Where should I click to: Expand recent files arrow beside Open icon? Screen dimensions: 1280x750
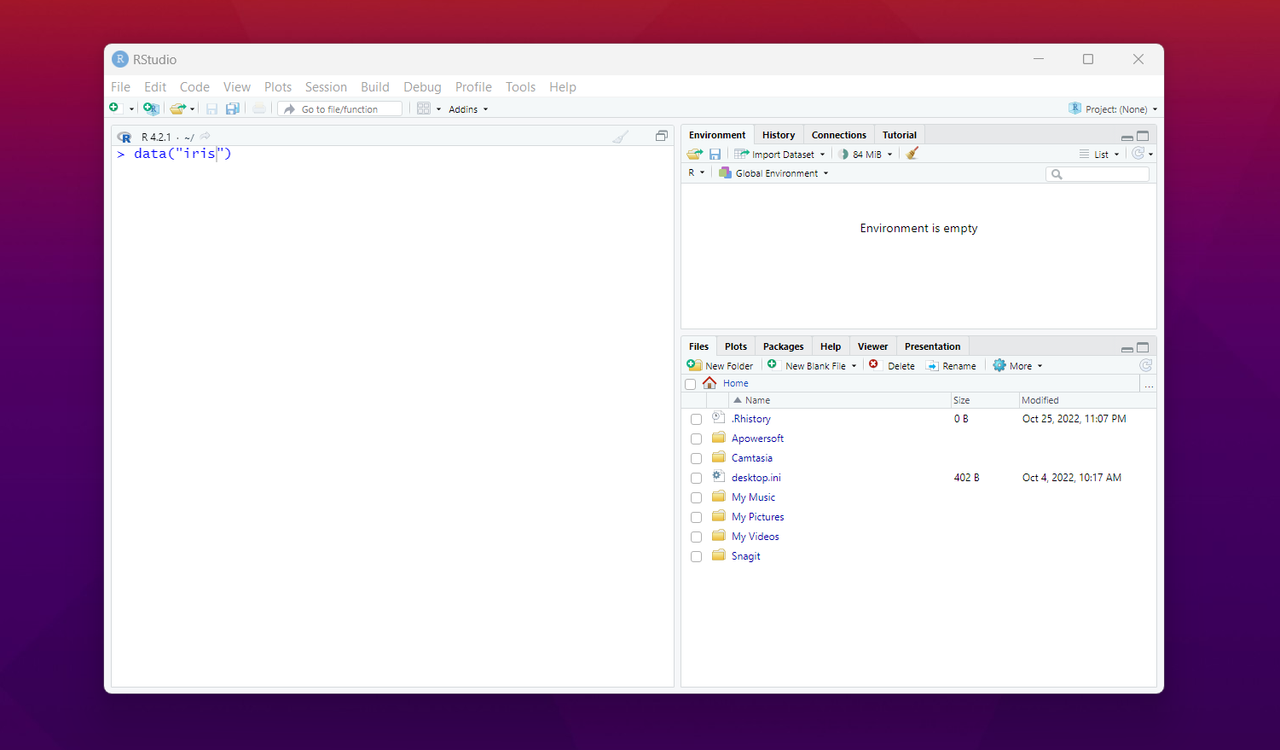(192, 109)
